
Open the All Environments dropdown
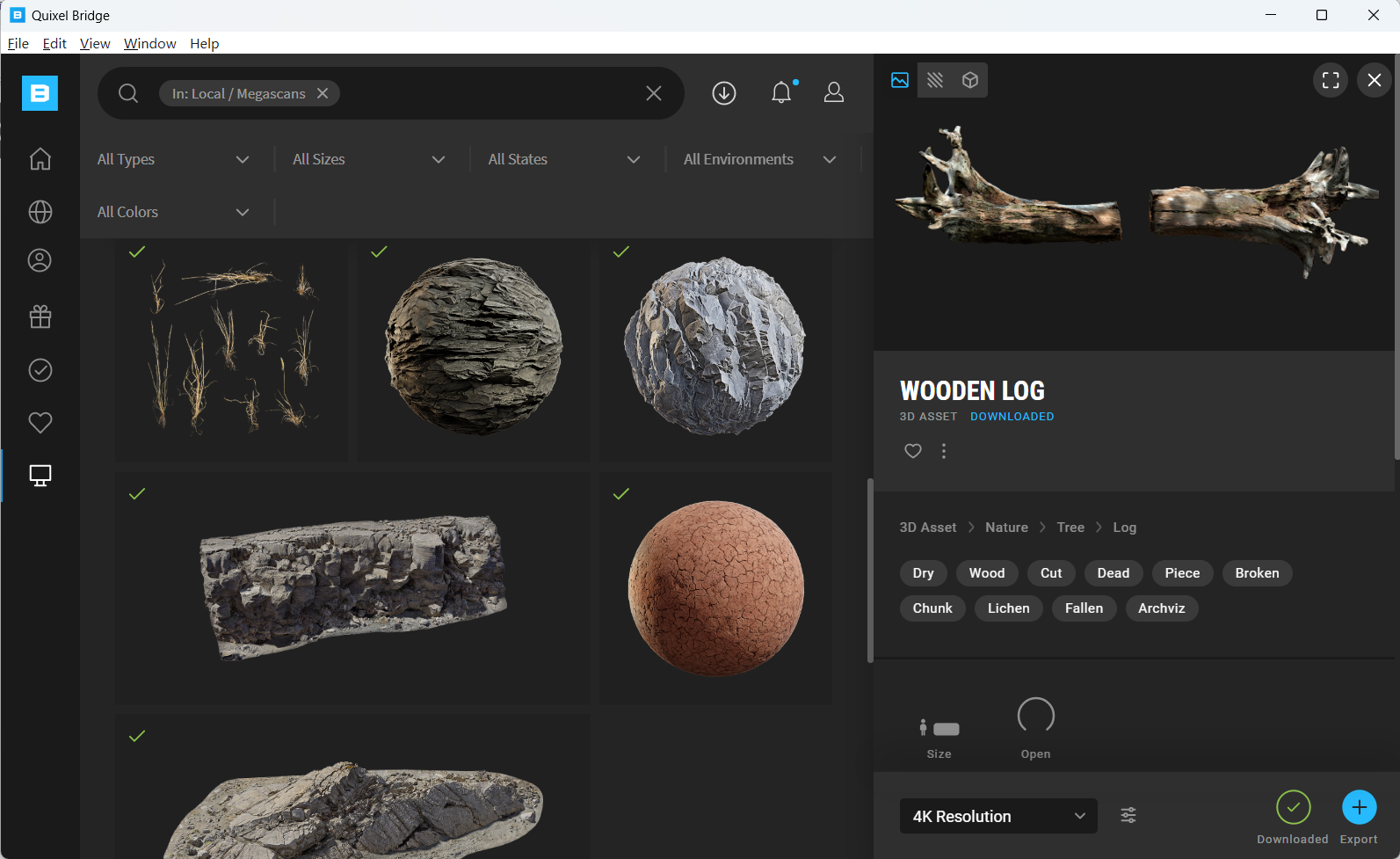coord(760,159)
